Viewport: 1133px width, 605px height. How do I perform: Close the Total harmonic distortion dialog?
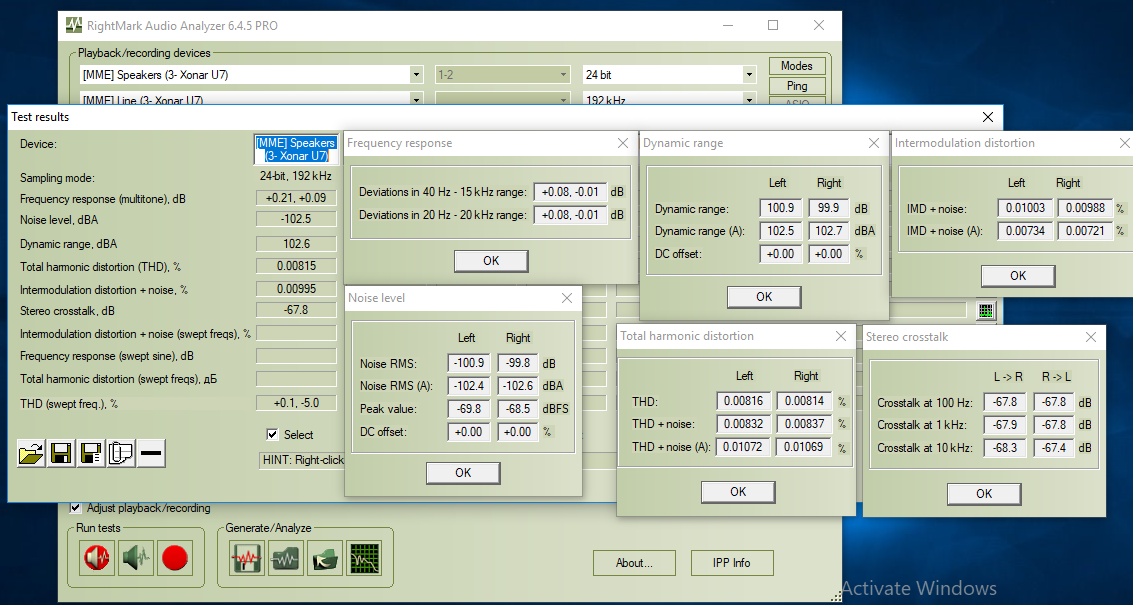[x=841, y=336]
